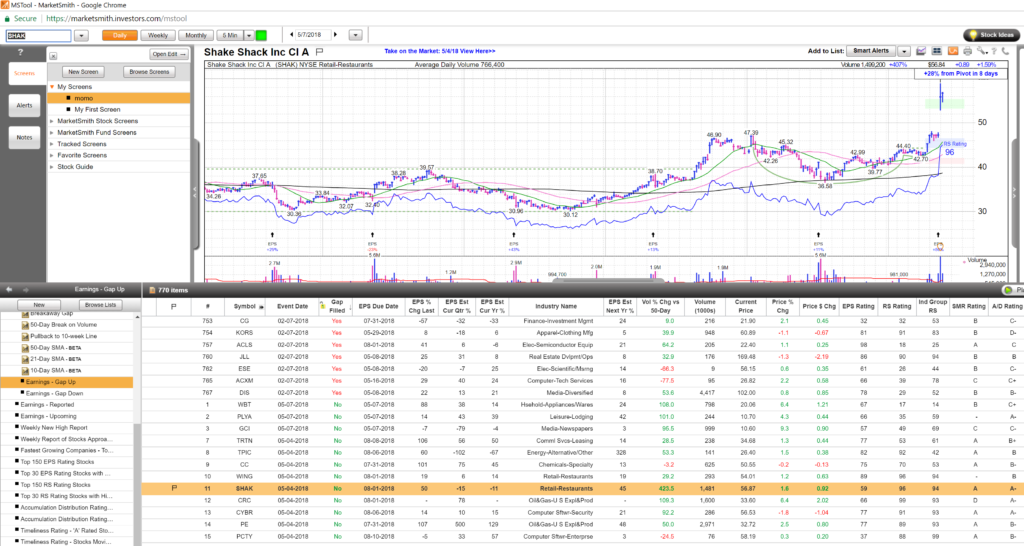Click the flag column header

coord(174,306)
